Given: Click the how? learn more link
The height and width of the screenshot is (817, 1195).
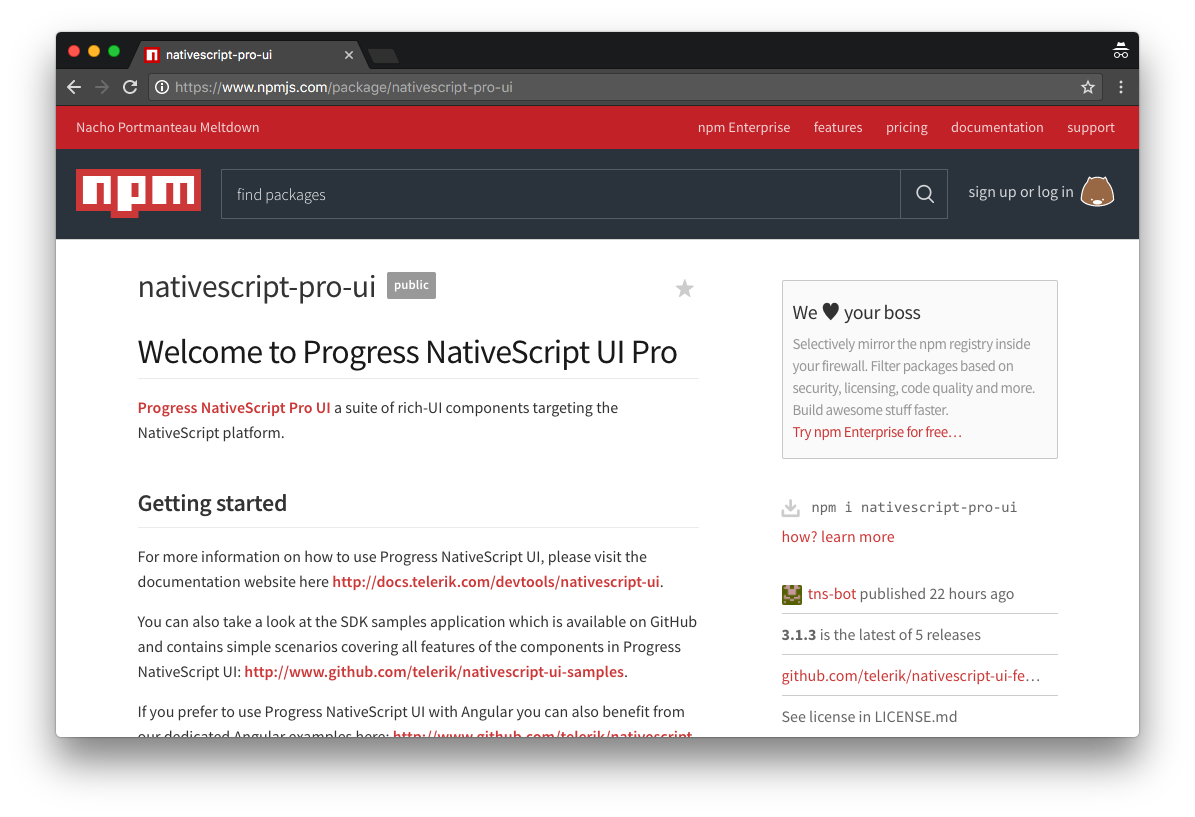Looking at the screenshot, I should pos(838,536).
